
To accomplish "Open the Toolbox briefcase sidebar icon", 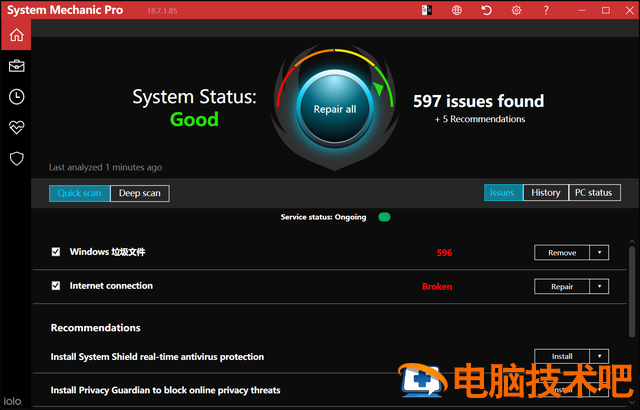I will click(16, 66).
